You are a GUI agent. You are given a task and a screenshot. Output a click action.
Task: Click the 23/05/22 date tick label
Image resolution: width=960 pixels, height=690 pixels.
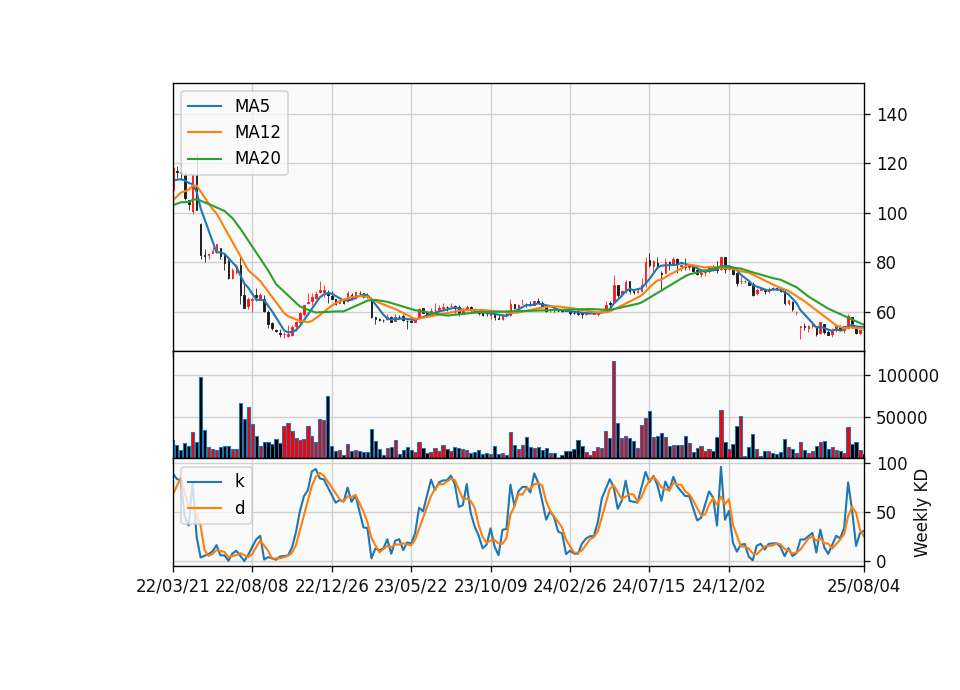tap(411, 586)
